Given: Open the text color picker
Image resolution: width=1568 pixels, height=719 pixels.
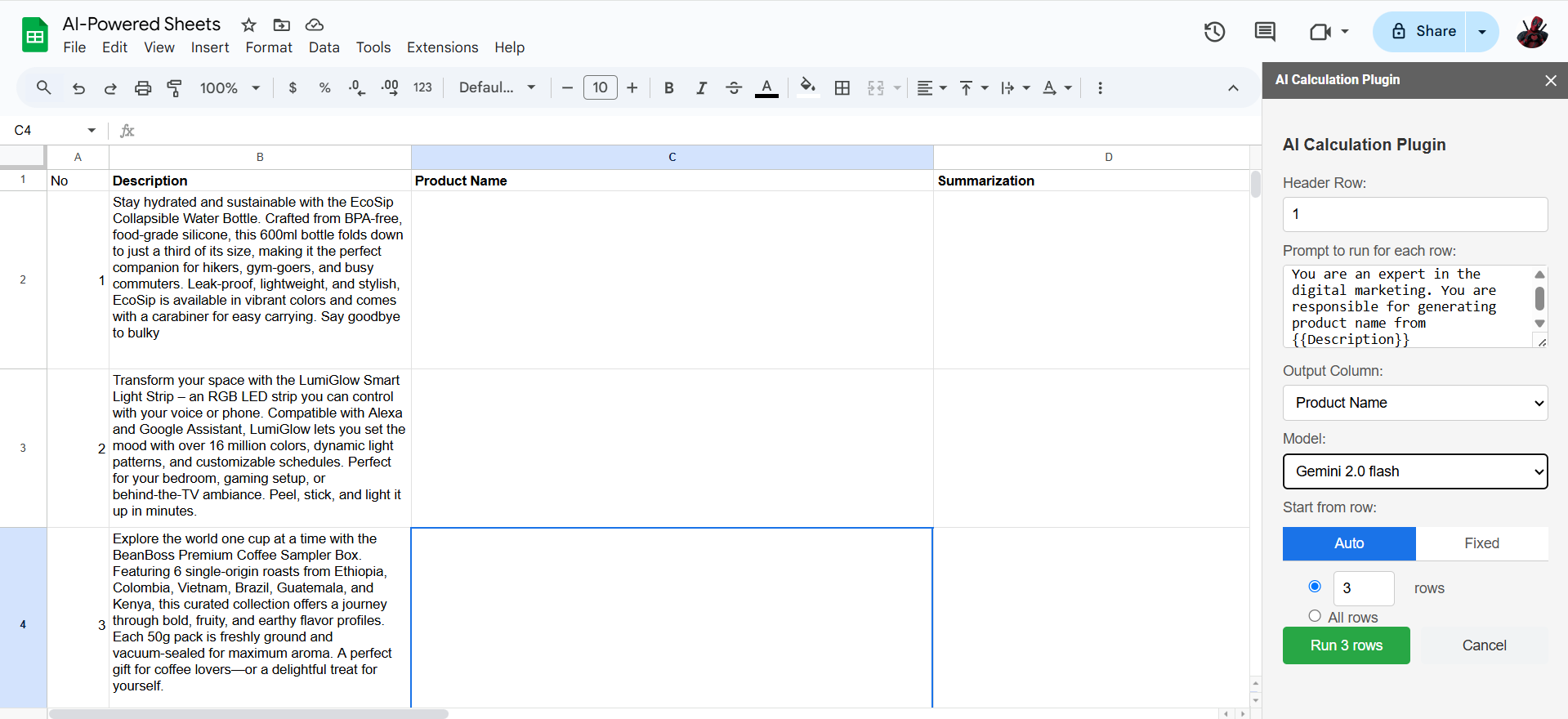Looking at the screenshot, I should tap(766, 88).
